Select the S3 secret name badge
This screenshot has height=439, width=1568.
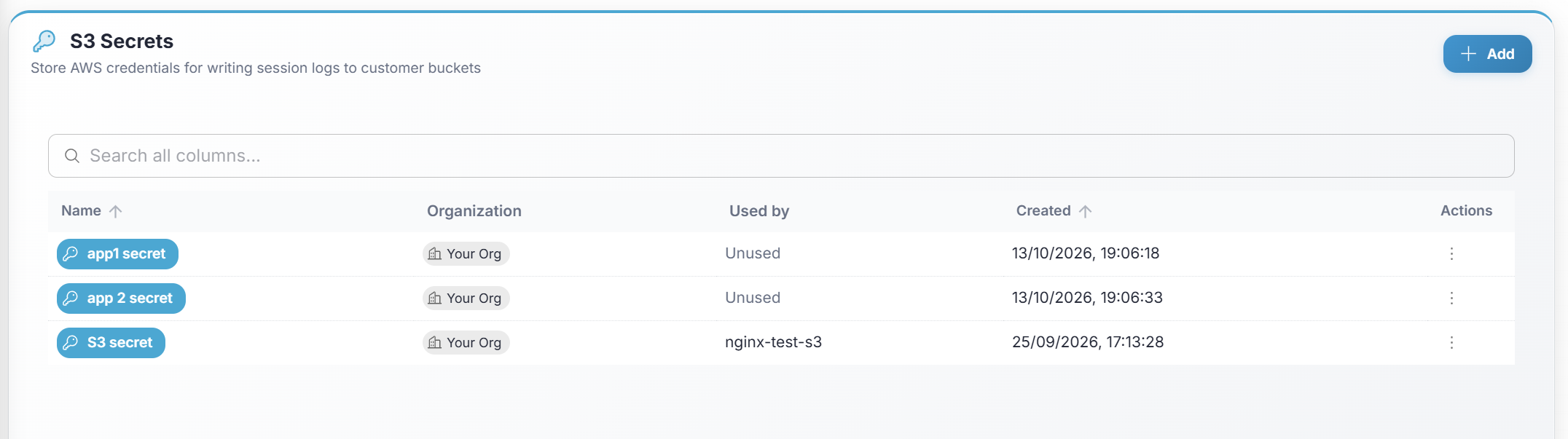pos(111,342)
